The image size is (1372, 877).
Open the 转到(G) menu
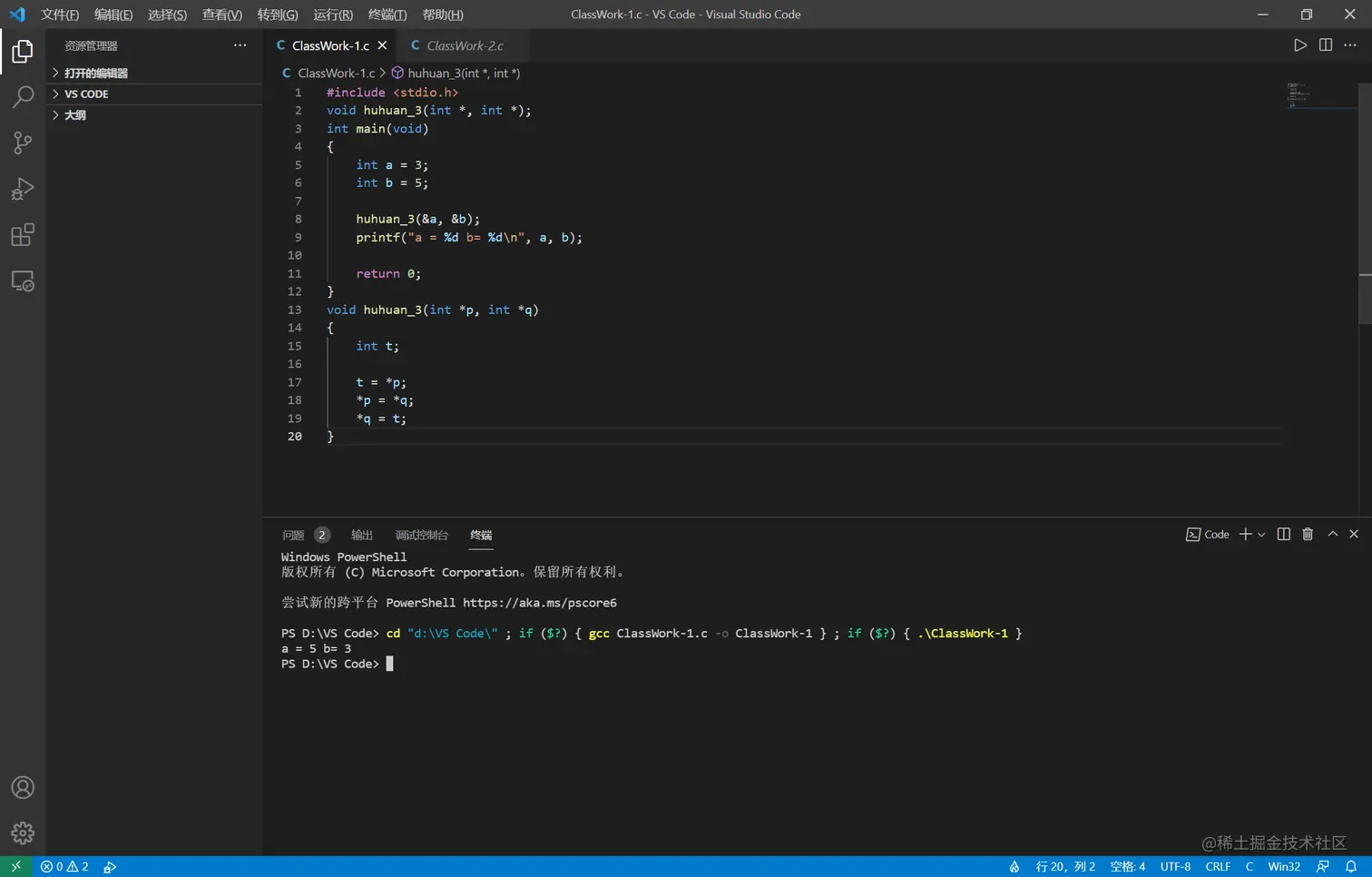[x=278, y=15]
